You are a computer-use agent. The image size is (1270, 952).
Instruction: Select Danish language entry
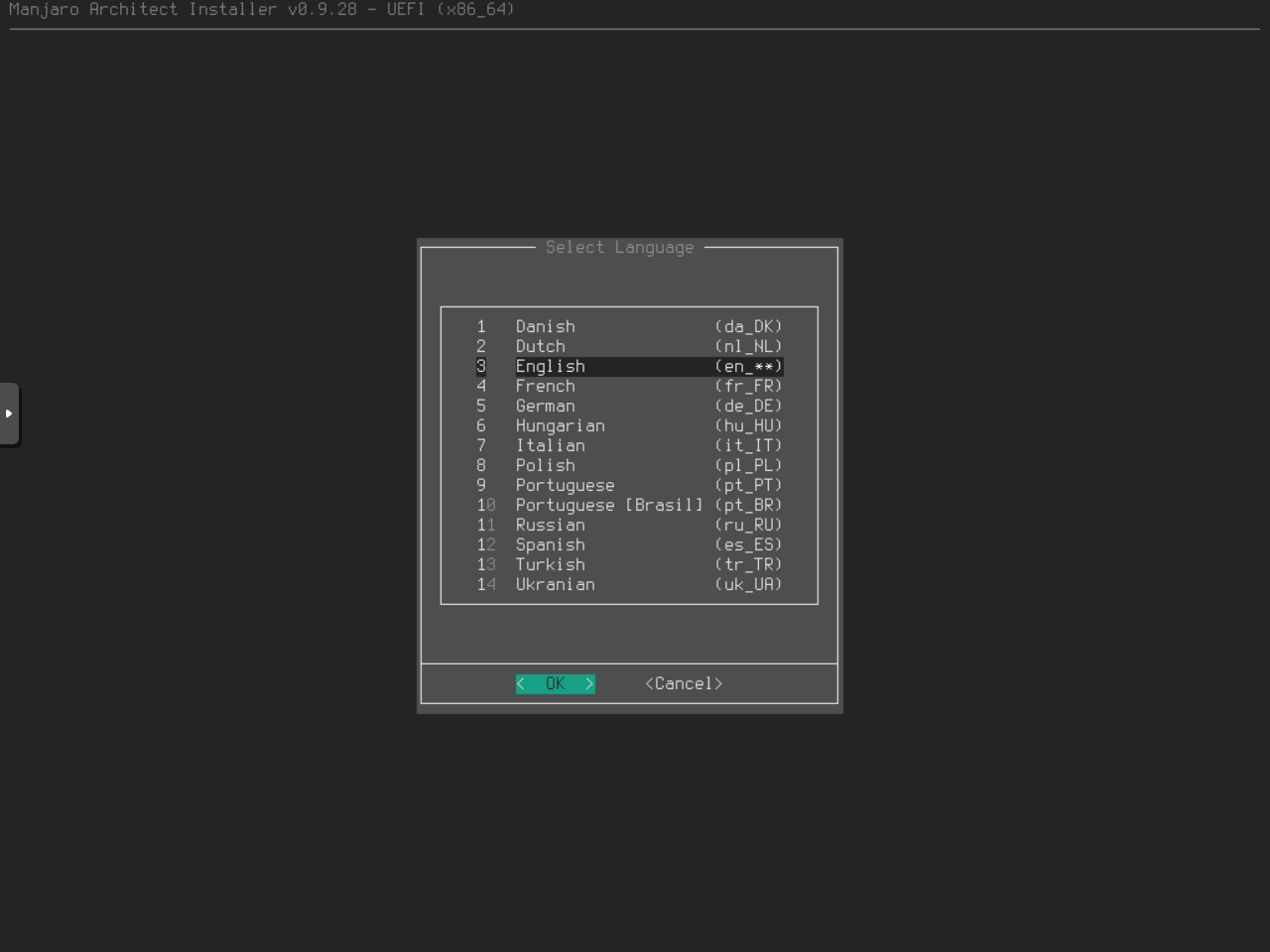pos(545,326)
